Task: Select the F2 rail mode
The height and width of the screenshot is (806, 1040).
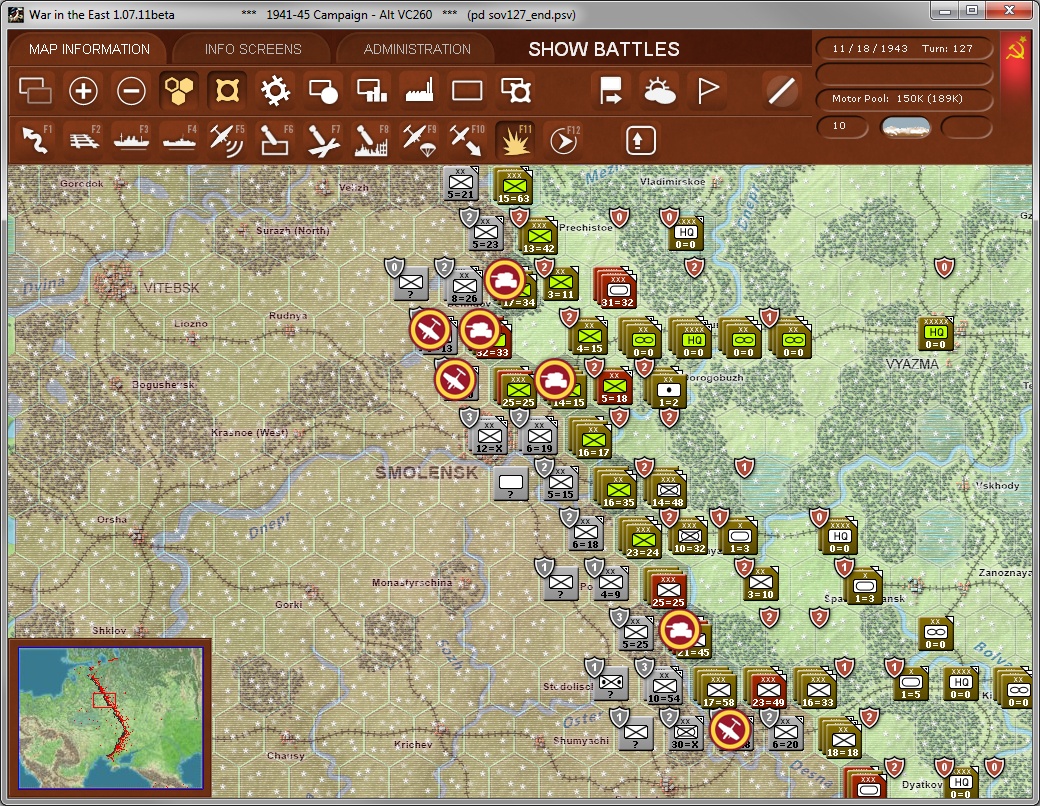Action: click(x=84, y=139)
